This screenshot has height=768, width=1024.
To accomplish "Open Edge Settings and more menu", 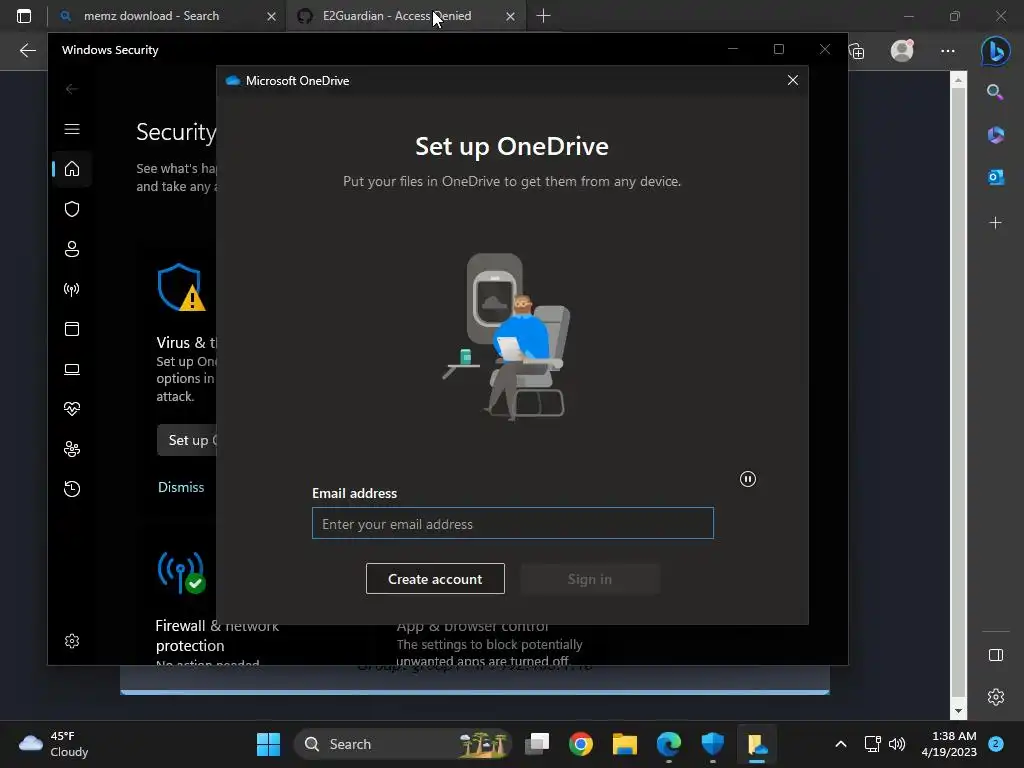I will click(948, 51).
